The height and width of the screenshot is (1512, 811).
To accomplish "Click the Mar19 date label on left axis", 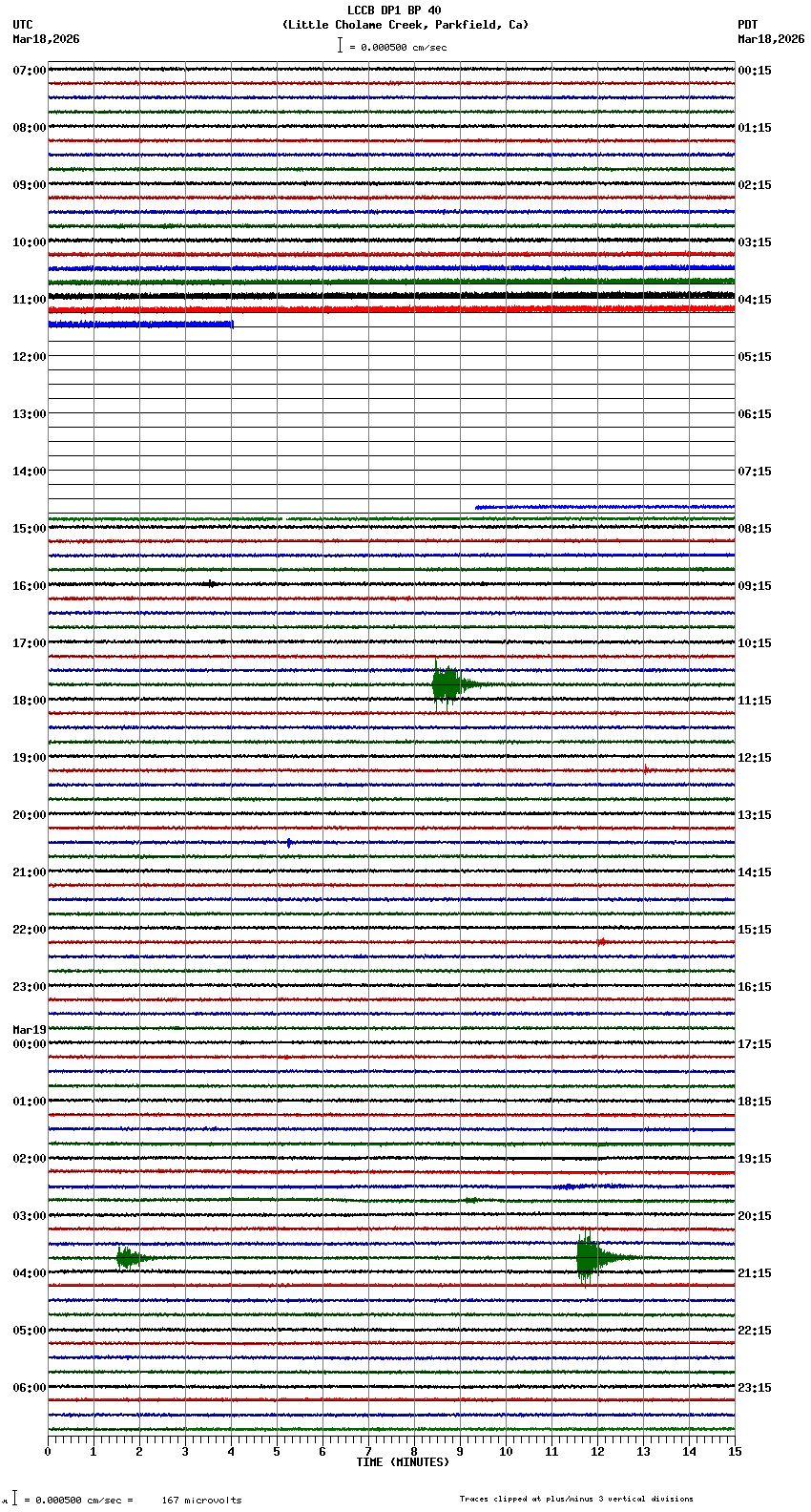I will click(x=30, y=1030).
